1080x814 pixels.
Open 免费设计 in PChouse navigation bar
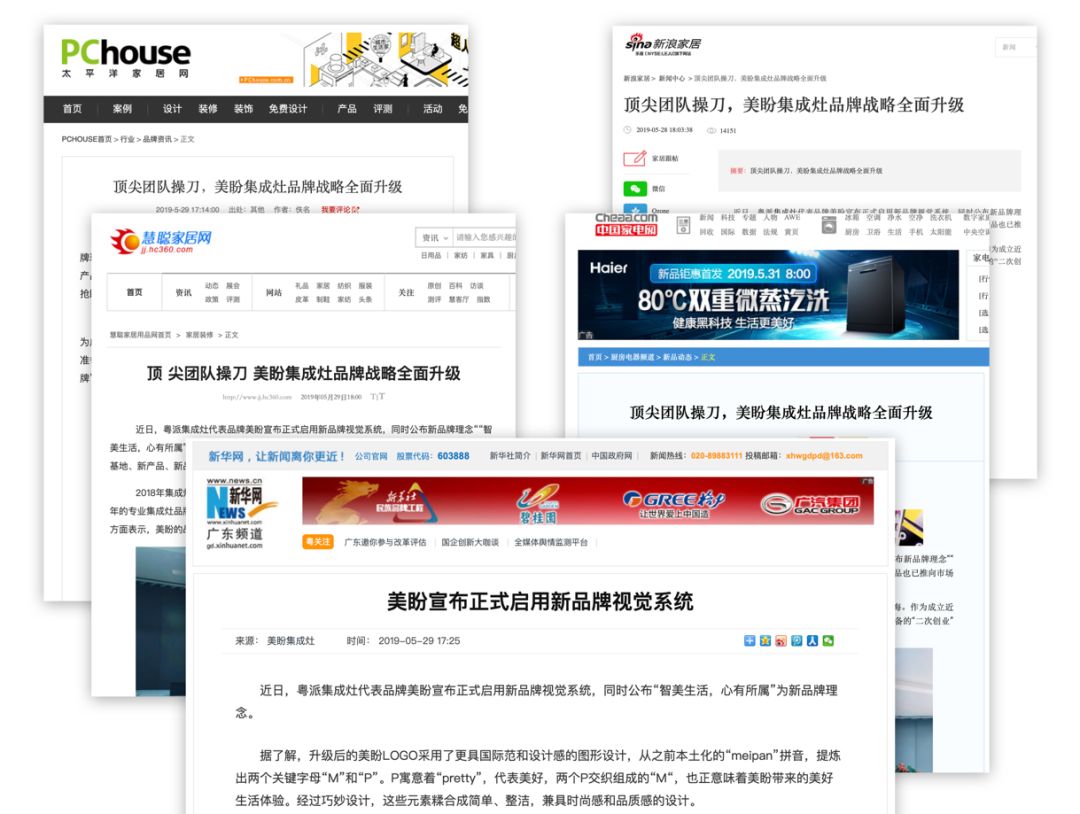coord(288,109)
